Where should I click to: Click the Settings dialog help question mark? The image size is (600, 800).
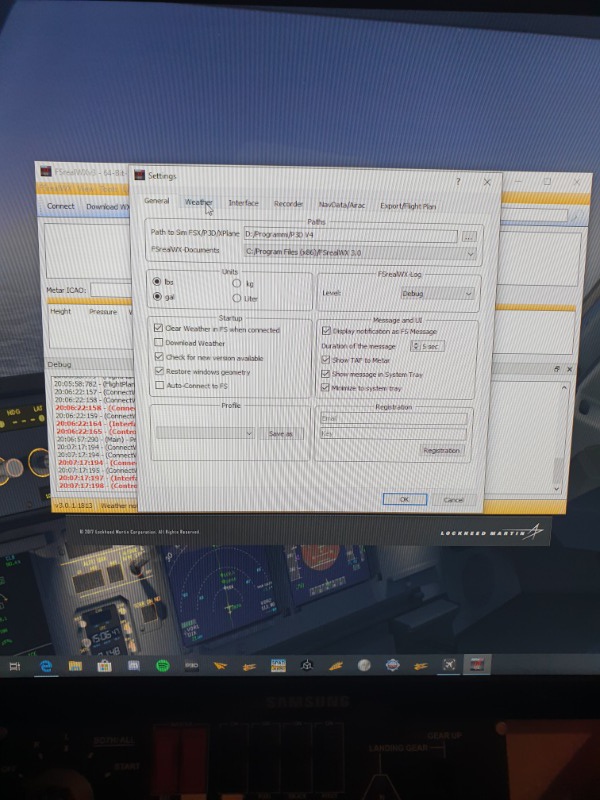tap(458, 181)
